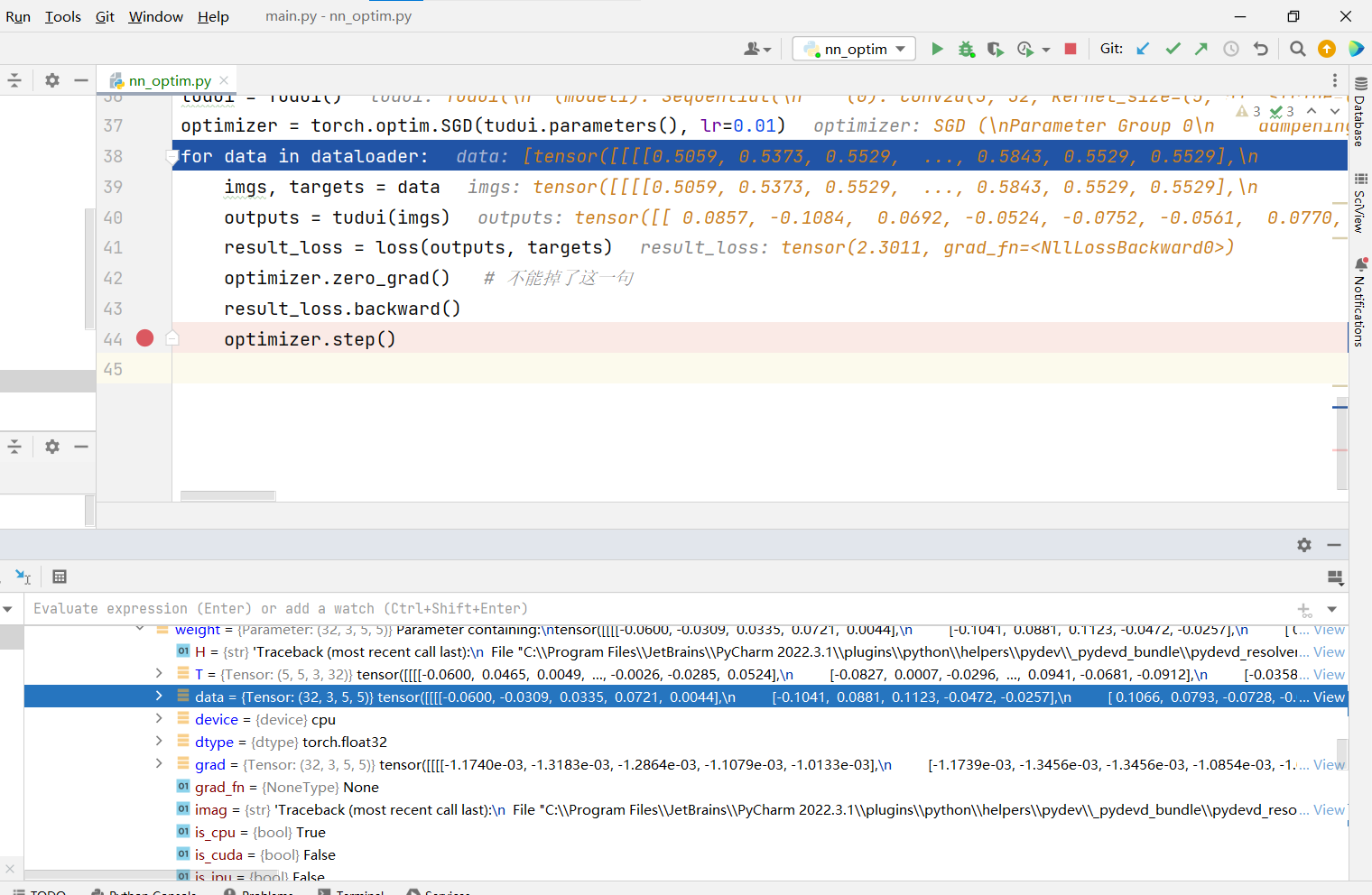Toggle breakpoint on line 44
The height and width of the screenshot is (895, 1372).
click(144, 338)
